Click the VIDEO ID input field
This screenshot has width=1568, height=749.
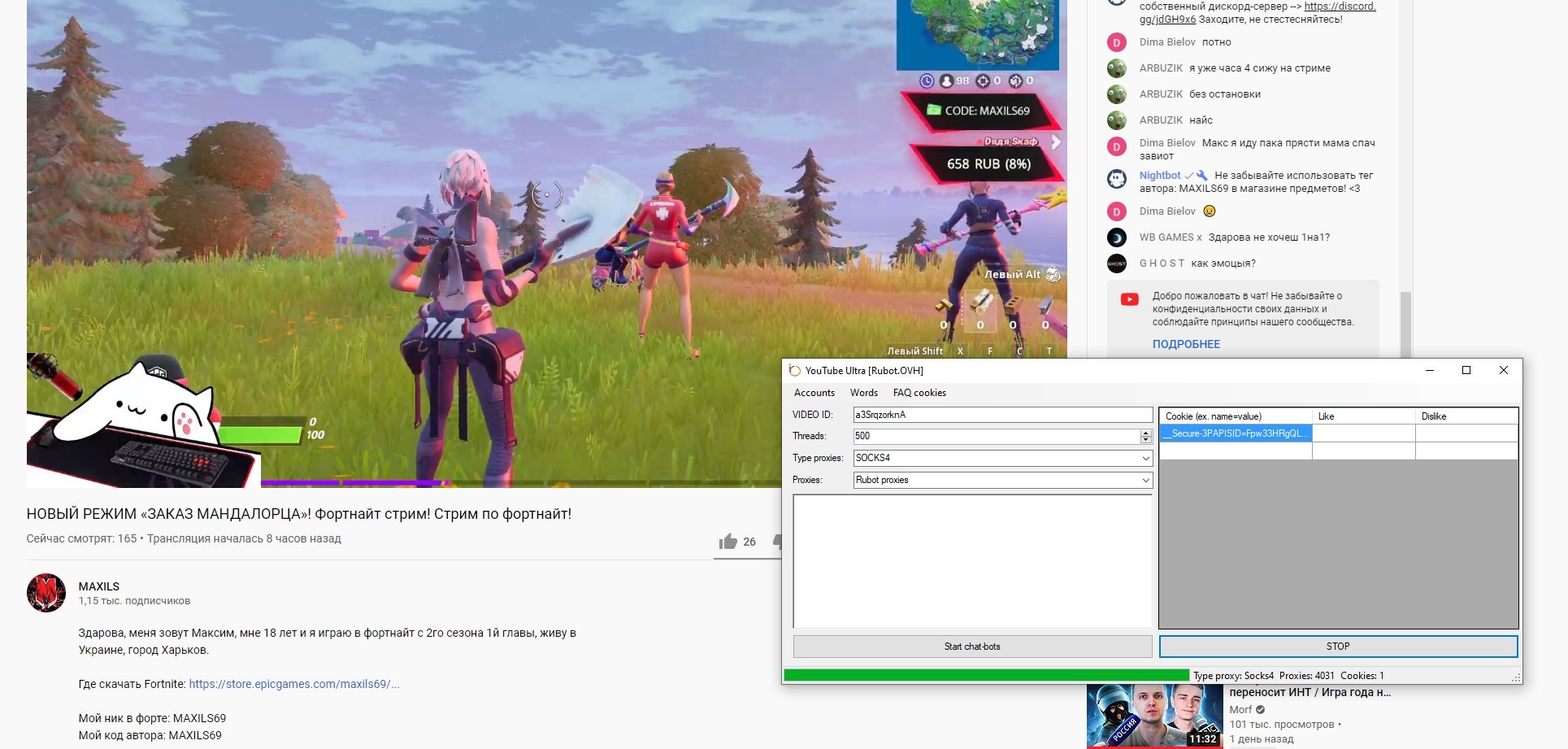pos(1001,415)
